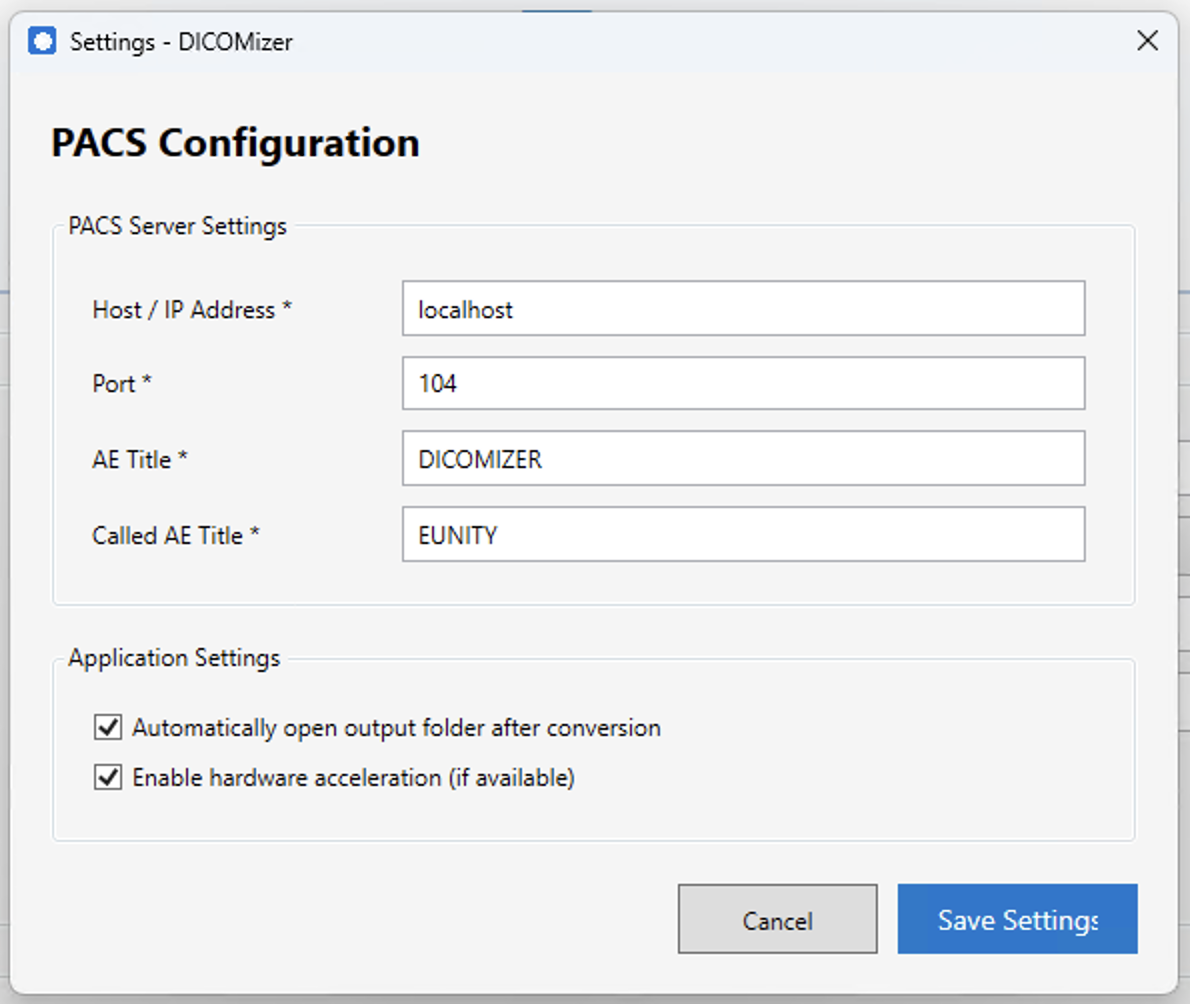The width and height of the screenshot is (1190, 1004).
Task: Click the Called AE Title input field
Action: click(743, 534)
